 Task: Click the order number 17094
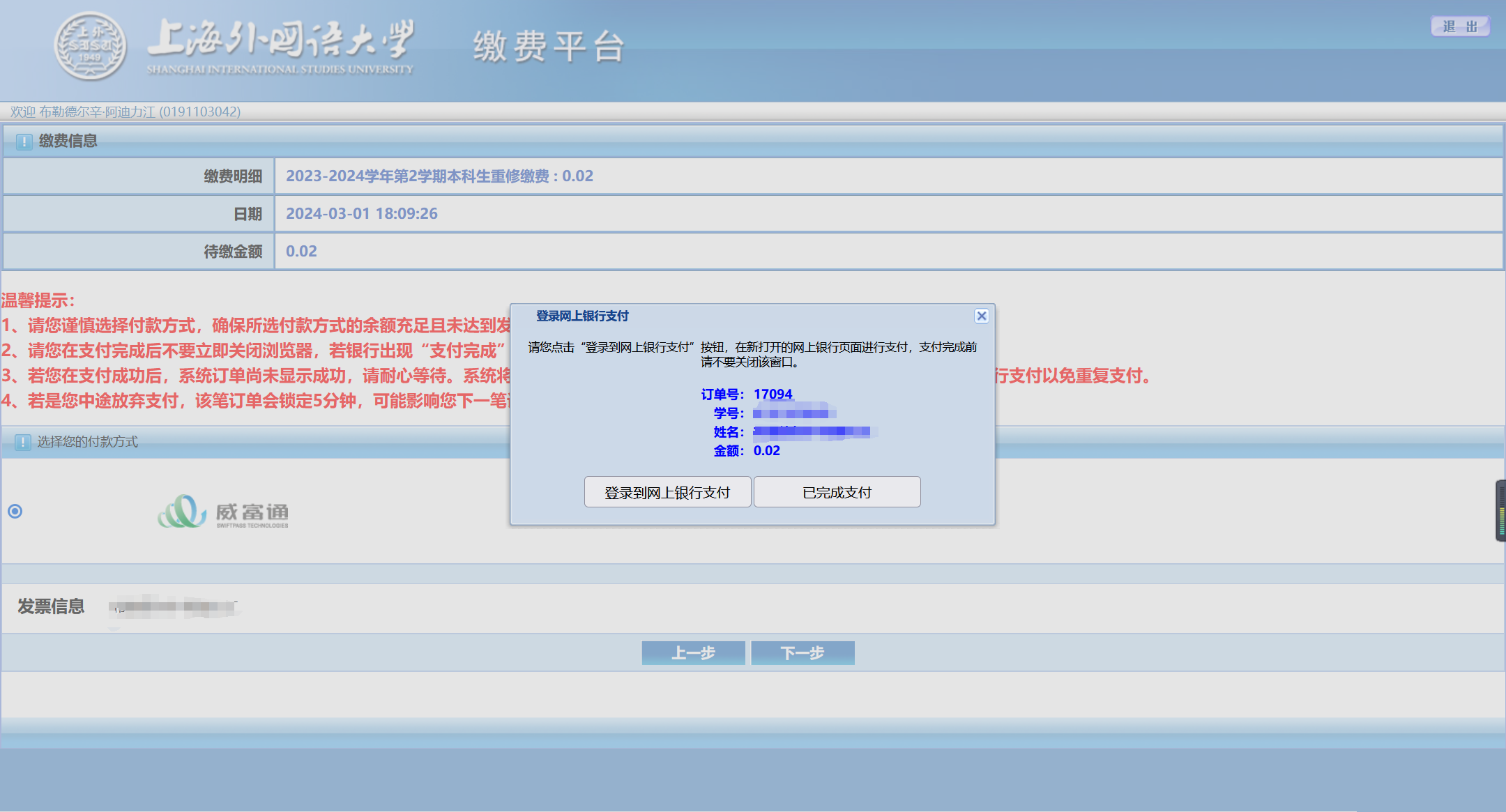pyautogui.click(x=773, y=394)
